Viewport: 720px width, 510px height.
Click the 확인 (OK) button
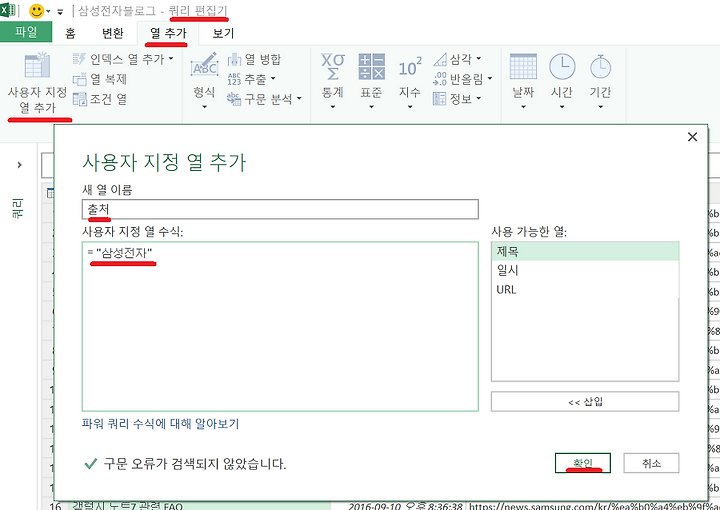point(583,463)
